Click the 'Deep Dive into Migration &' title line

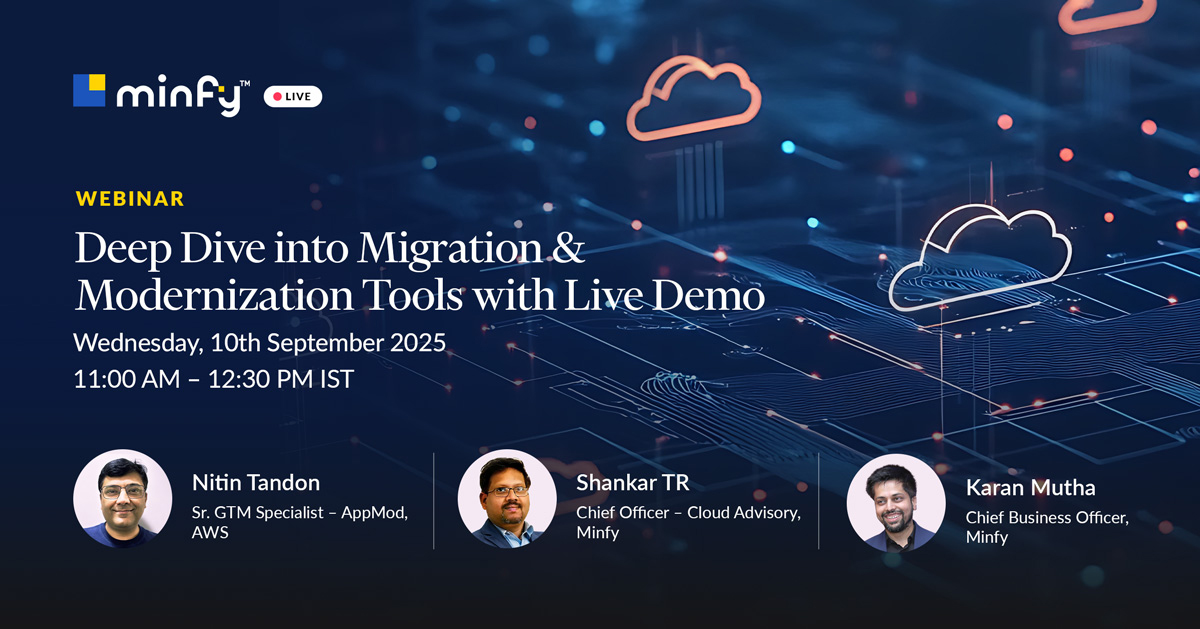tap(329, 247)
